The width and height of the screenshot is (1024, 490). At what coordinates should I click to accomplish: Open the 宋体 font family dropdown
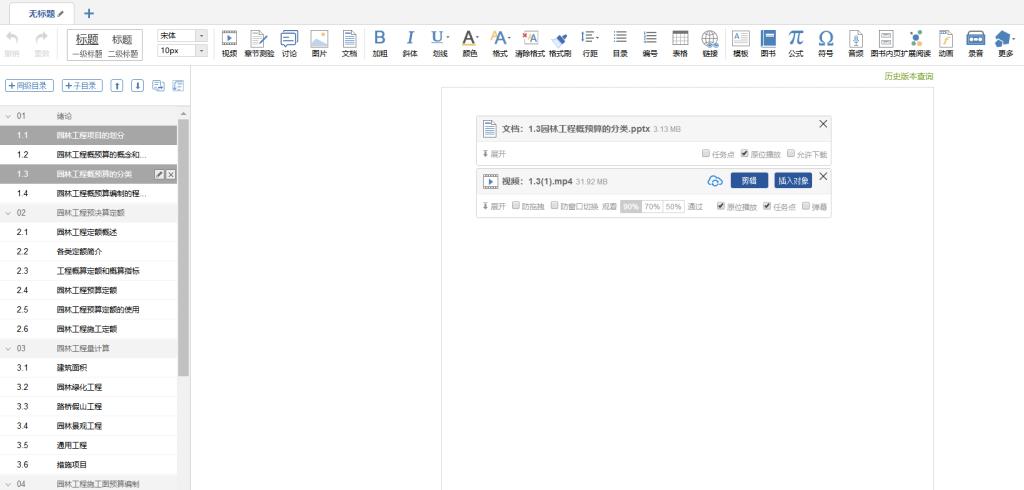tap(182, 36)
